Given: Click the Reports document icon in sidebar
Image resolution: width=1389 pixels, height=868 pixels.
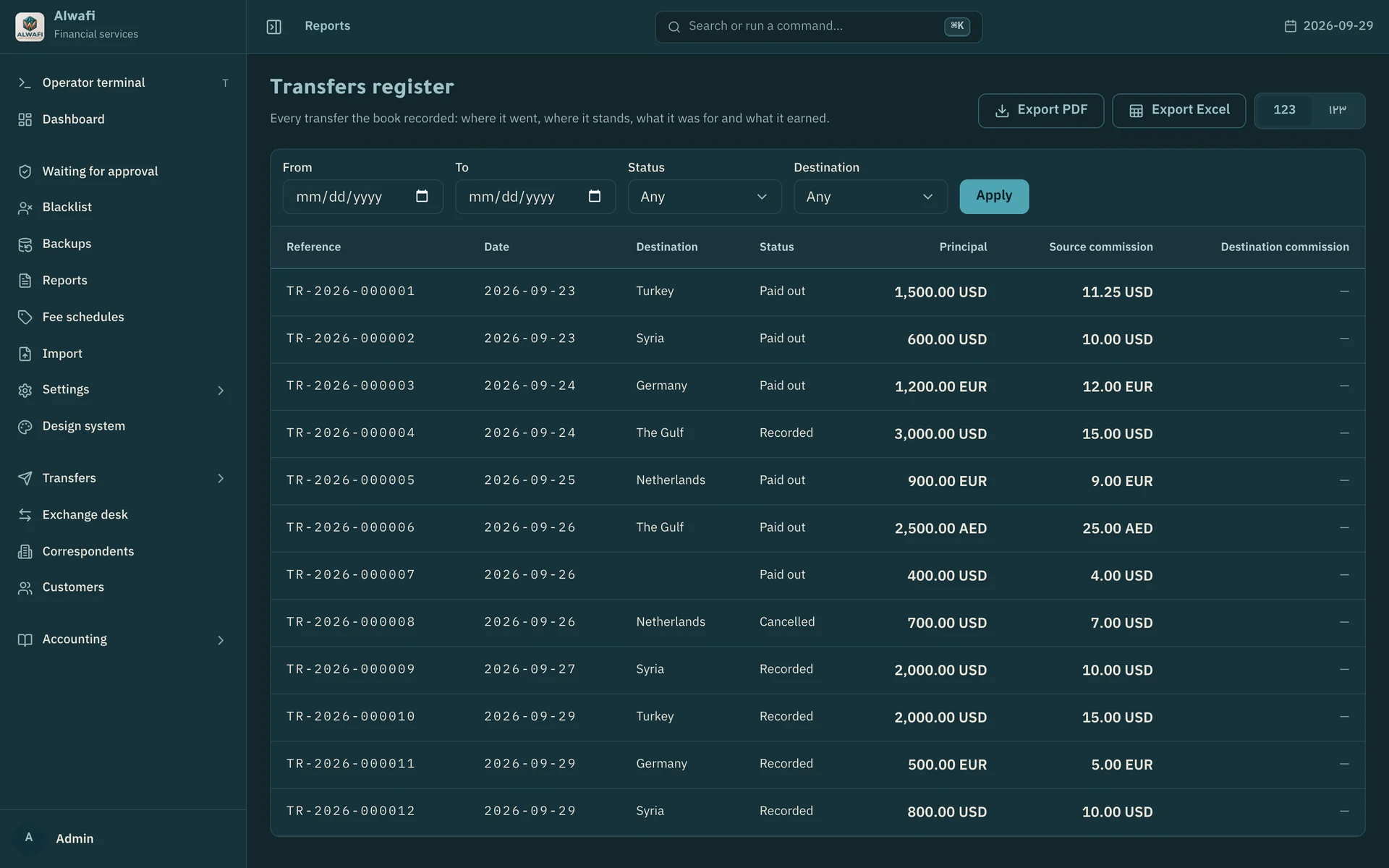Looking at the screenshot, I should 25,281.
